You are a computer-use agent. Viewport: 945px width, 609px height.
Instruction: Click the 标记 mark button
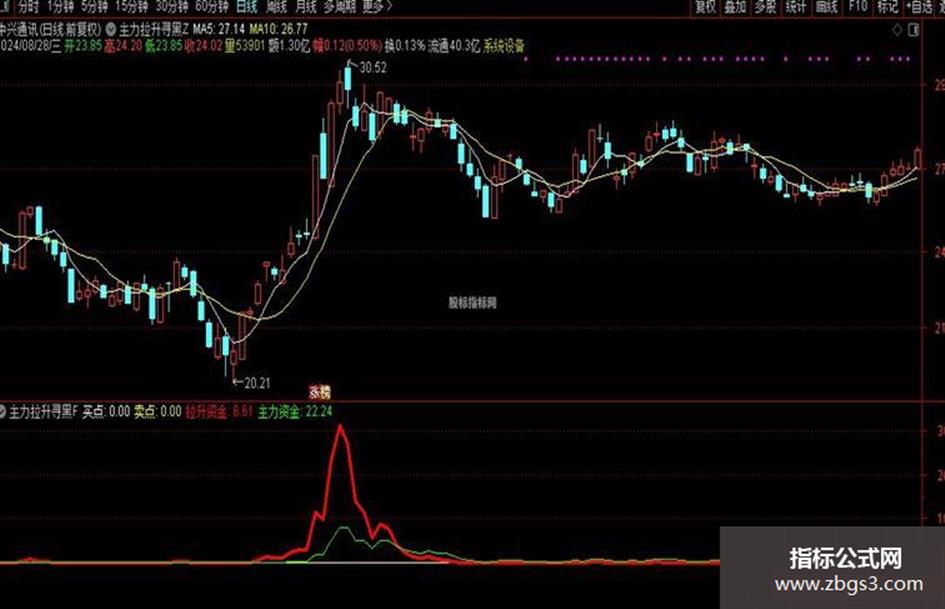click(887, 7)
